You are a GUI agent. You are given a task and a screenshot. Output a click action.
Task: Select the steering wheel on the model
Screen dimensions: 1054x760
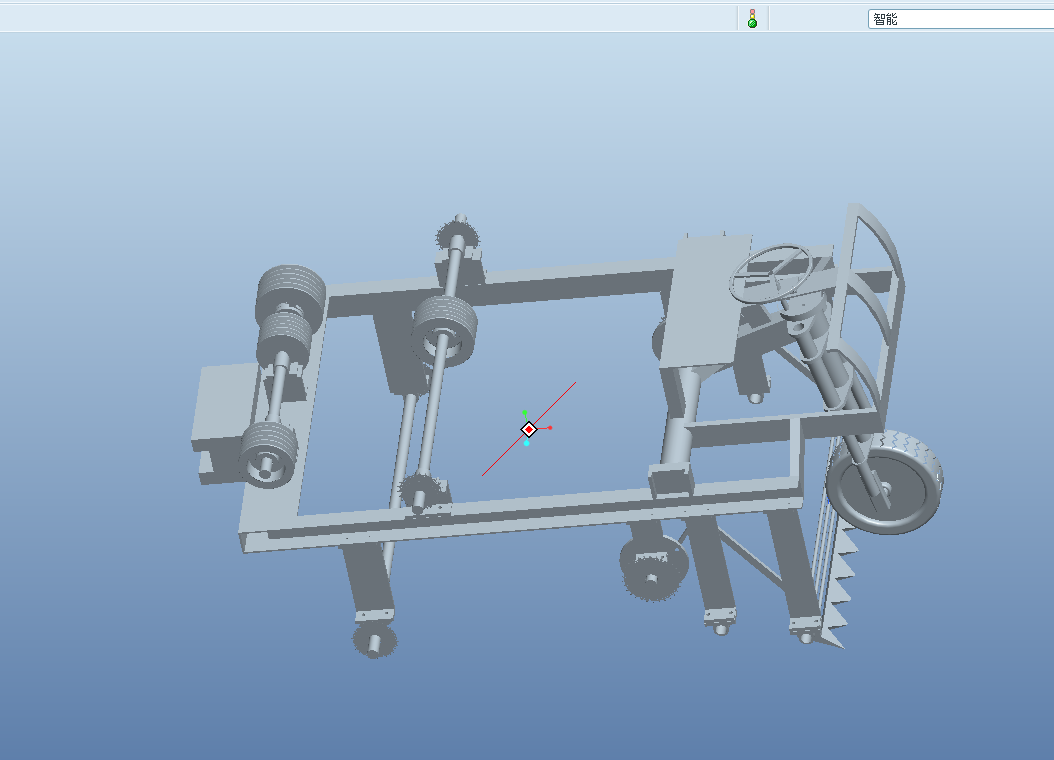click(772, 273)
